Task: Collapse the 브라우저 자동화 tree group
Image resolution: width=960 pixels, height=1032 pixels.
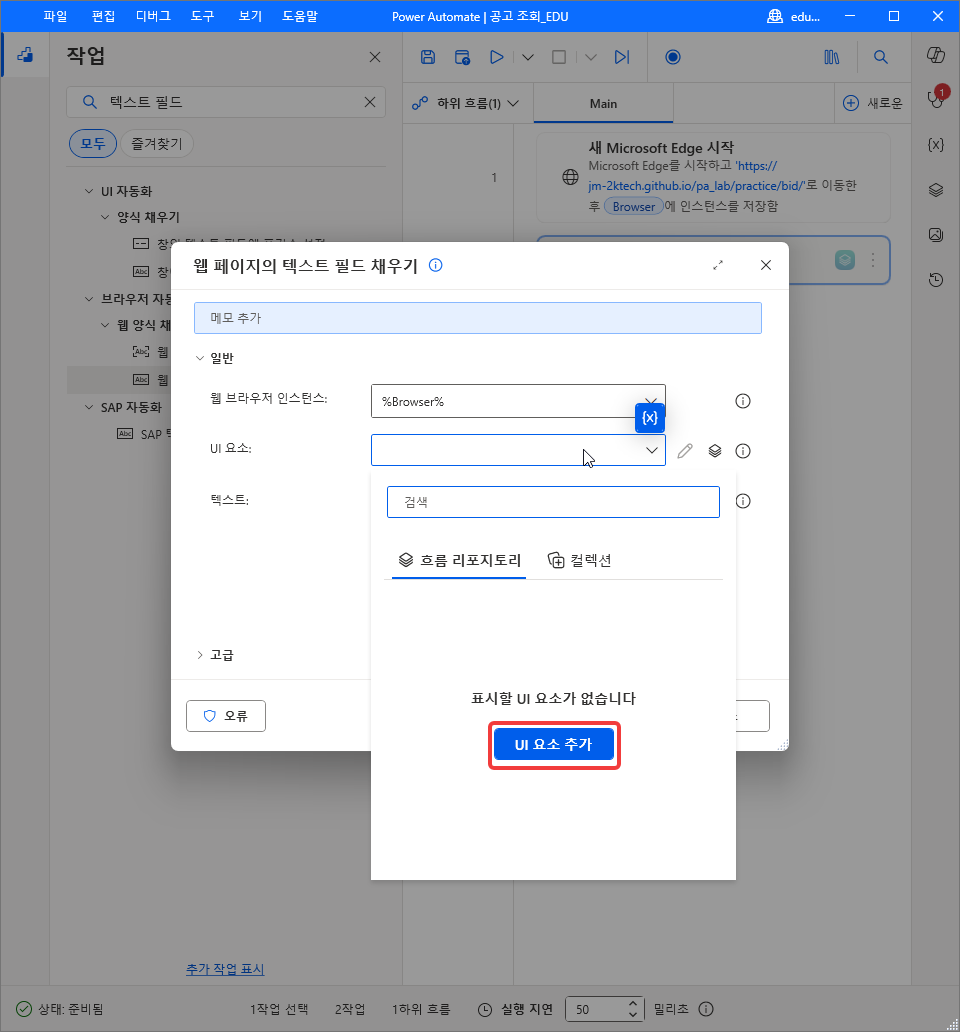Action: click(89, 299)
